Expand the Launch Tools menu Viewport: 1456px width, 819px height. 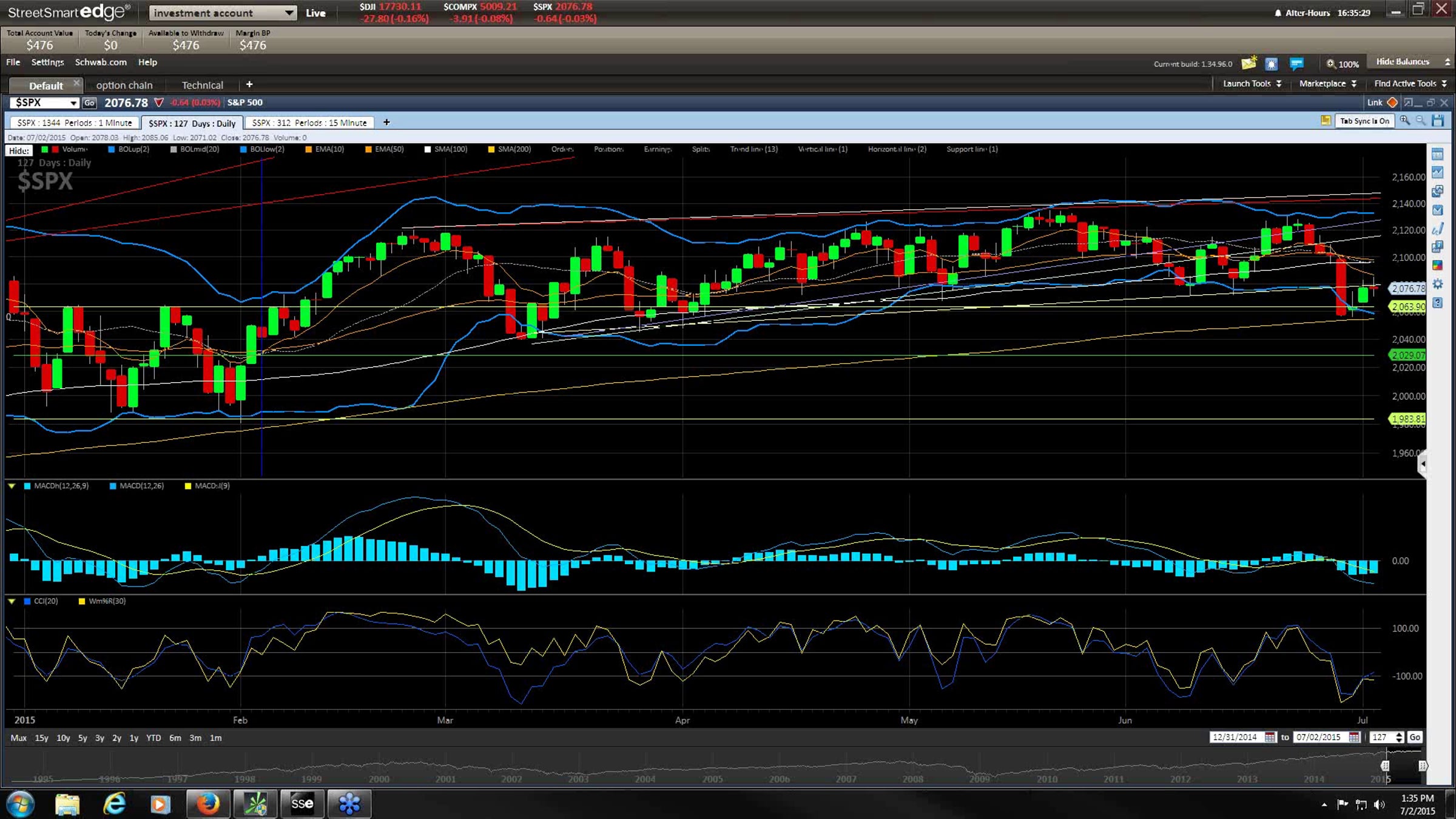[1252, 84]
